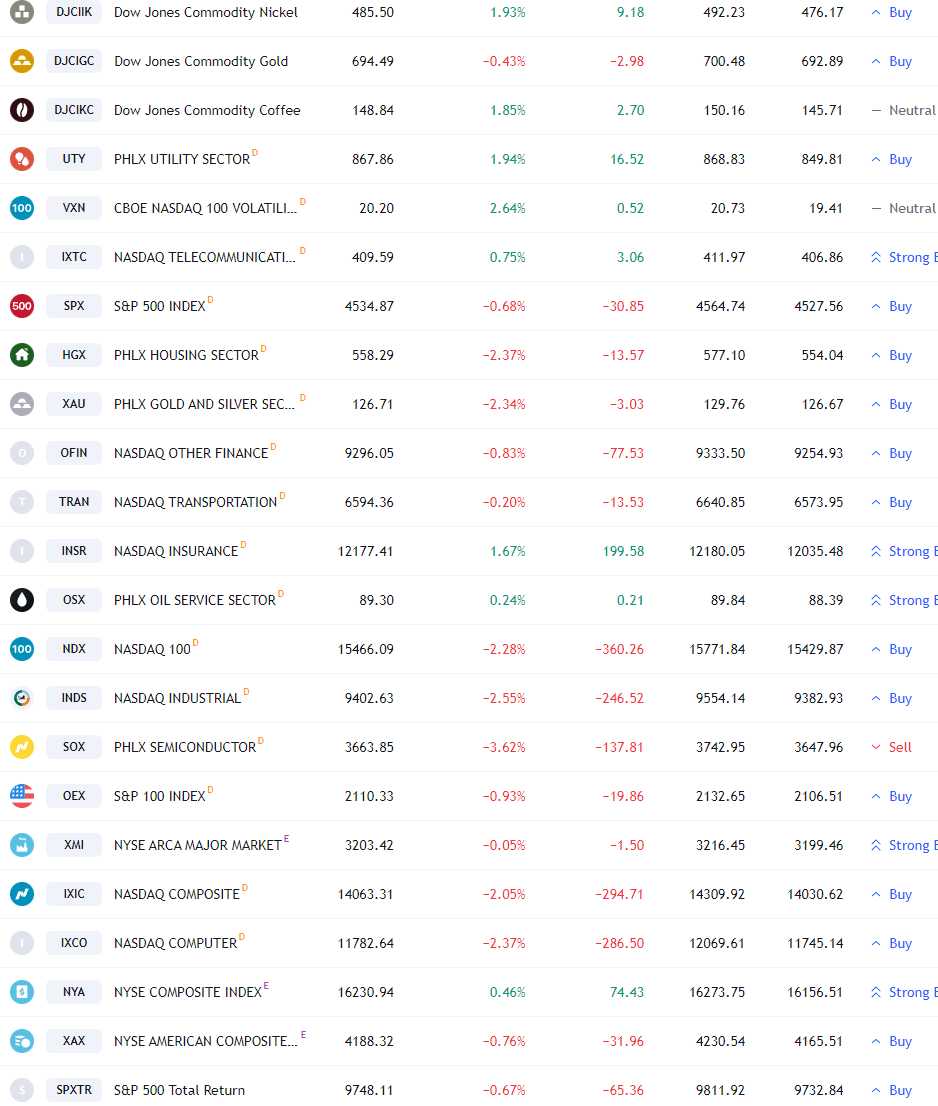Open the DJCIGC ticker symbol
The width and height of the screenshot is (938, 1106).
74,61
